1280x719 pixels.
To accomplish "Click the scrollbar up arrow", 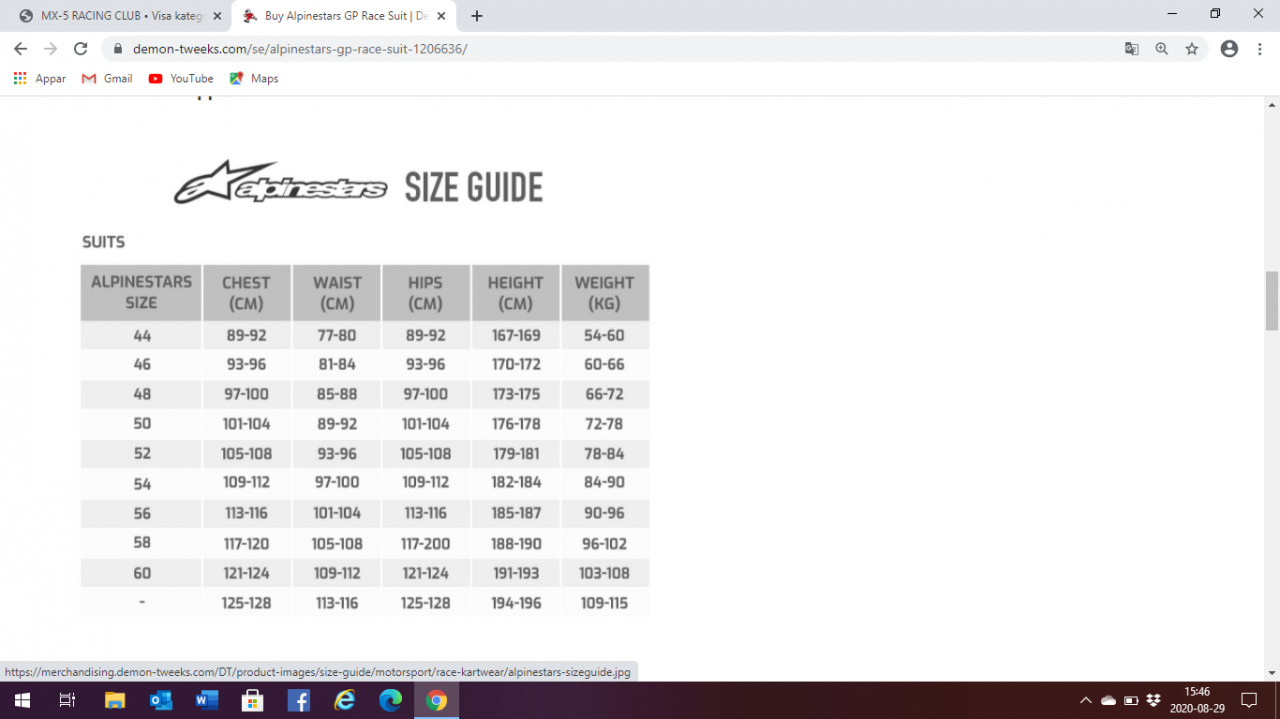I will coord(1272,104).
